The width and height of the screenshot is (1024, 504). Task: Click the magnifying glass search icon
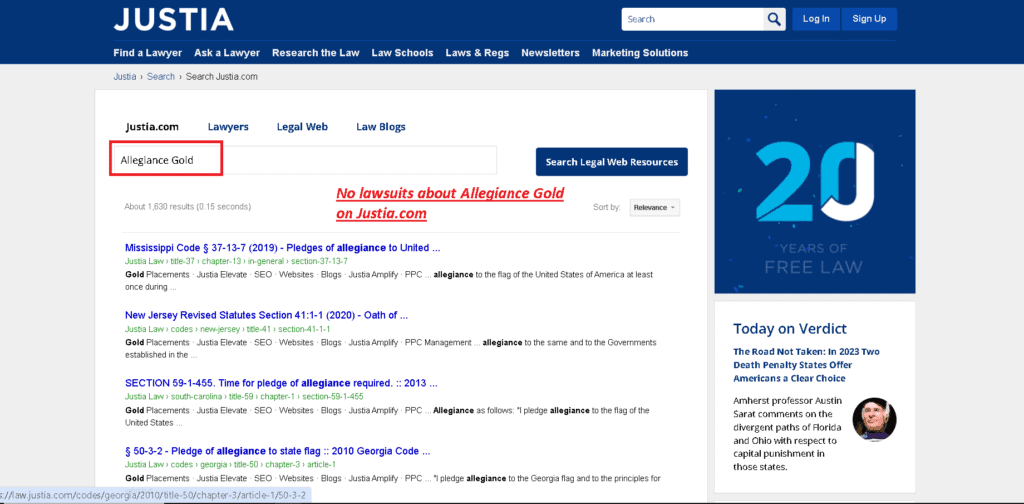774,19
